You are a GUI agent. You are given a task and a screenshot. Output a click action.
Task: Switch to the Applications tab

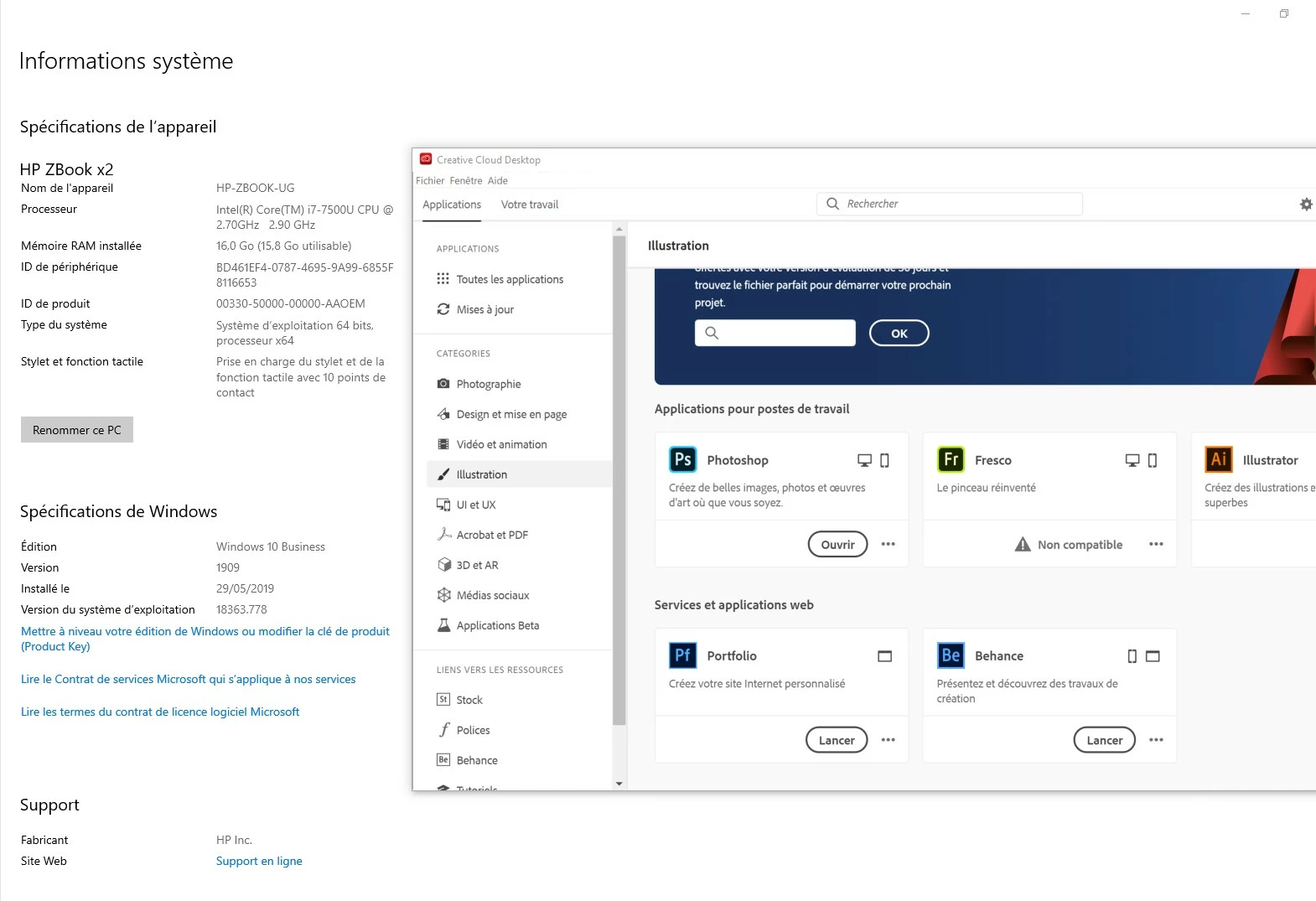(452, 205)
